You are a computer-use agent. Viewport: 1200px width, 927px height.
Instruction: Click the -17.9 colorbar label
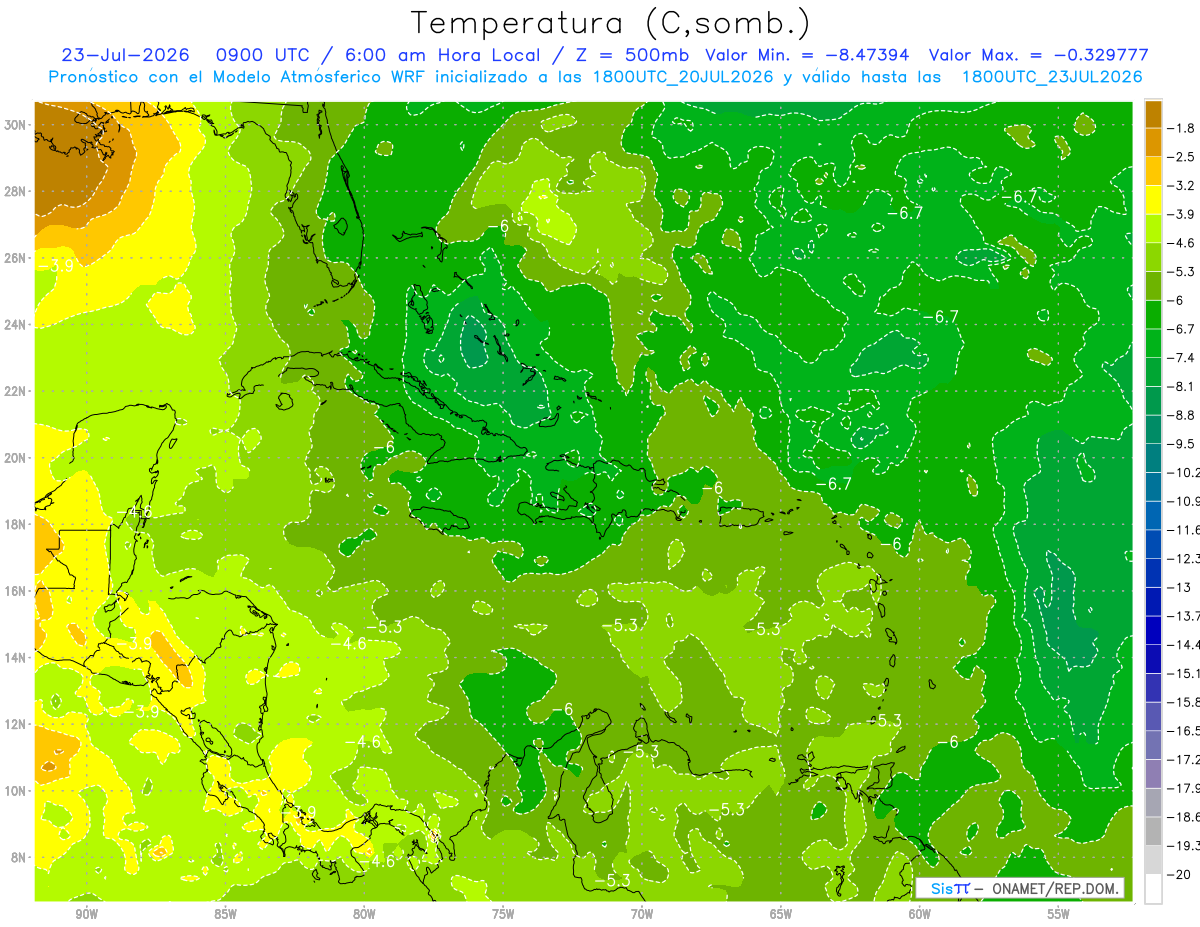[1184, 788]
